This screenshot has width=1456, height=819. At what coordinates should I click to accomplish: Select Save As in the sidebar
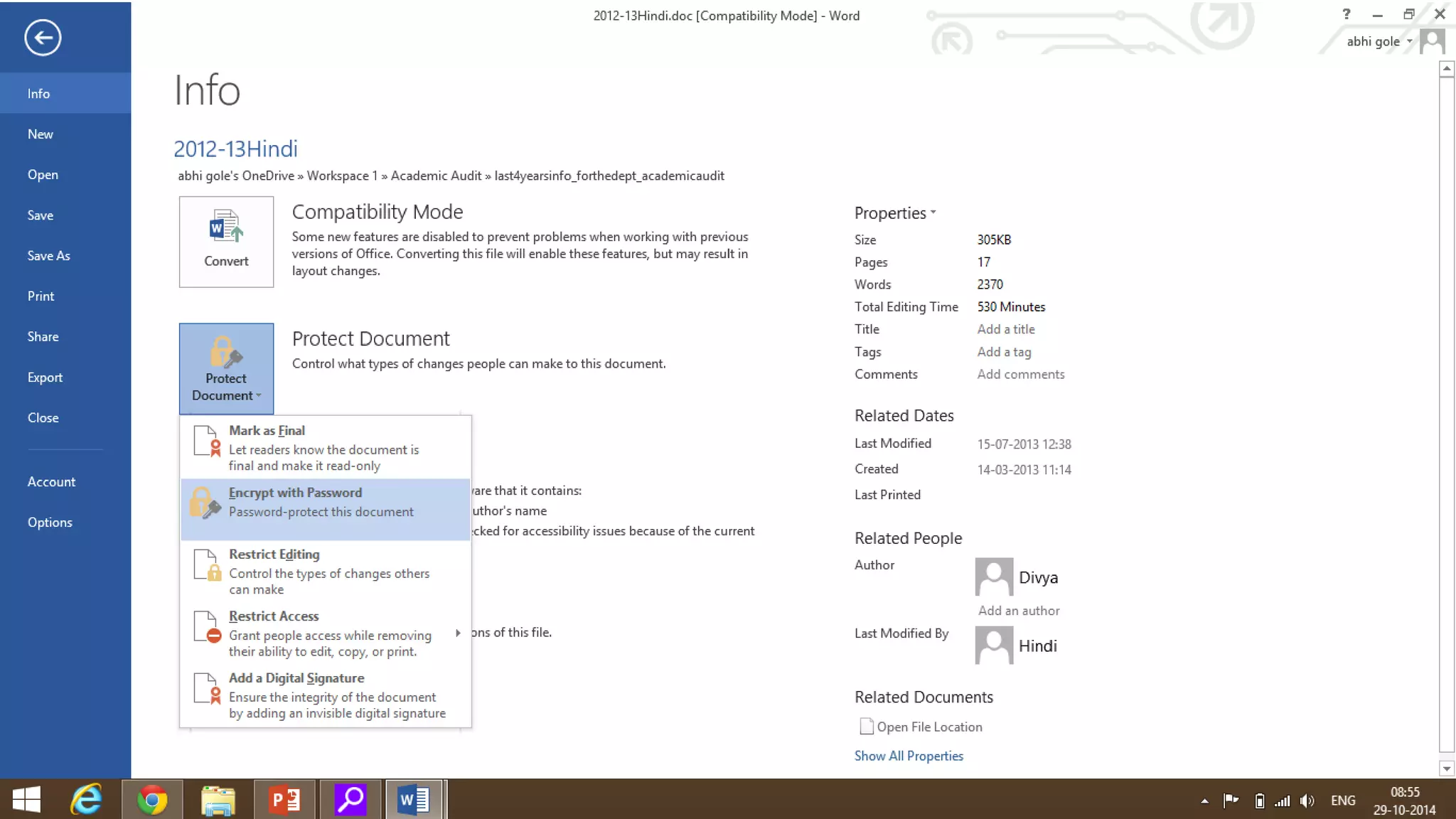coord(48,256)
